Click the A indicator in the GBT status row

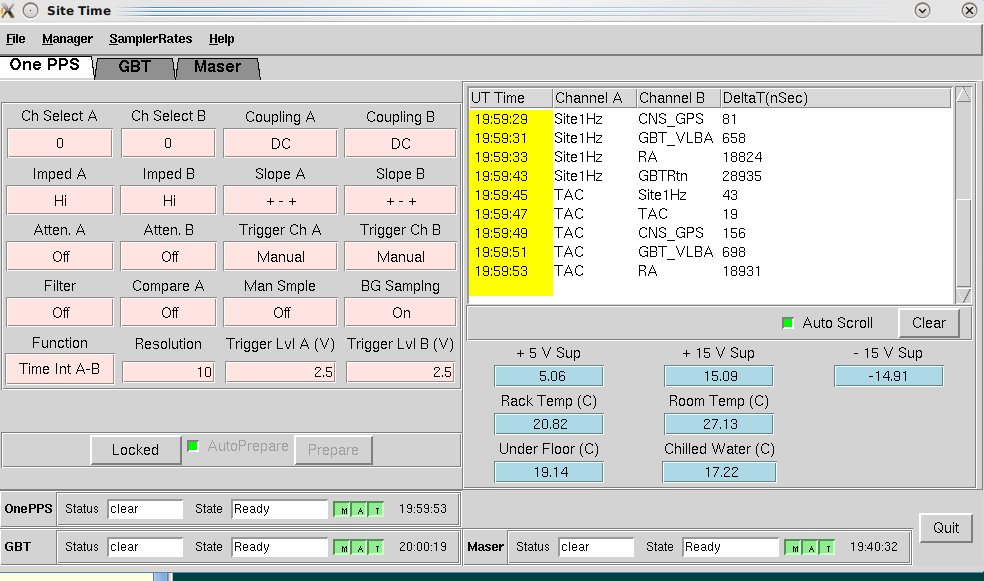point(360,548)
